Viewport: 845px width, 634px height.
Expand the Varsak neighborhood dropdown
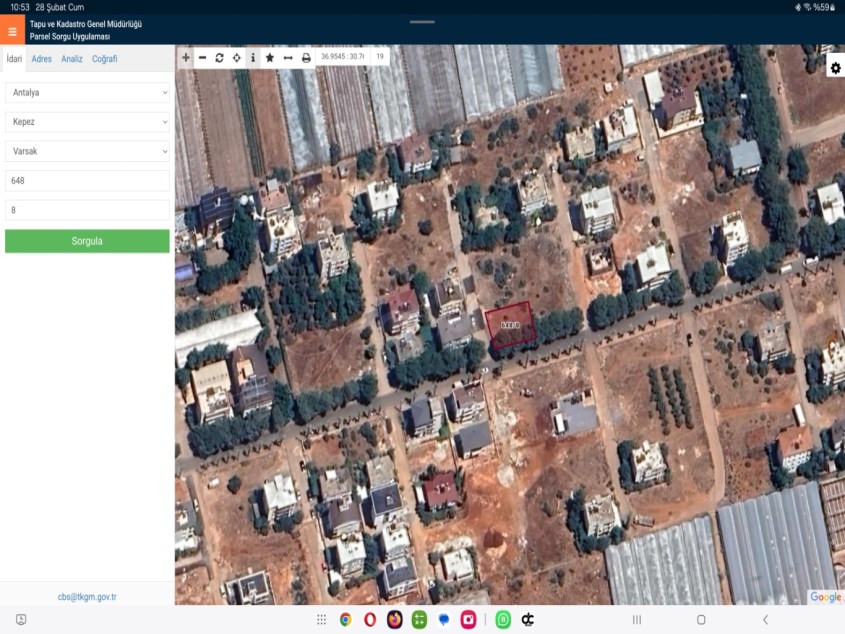[x=87, y=151]
